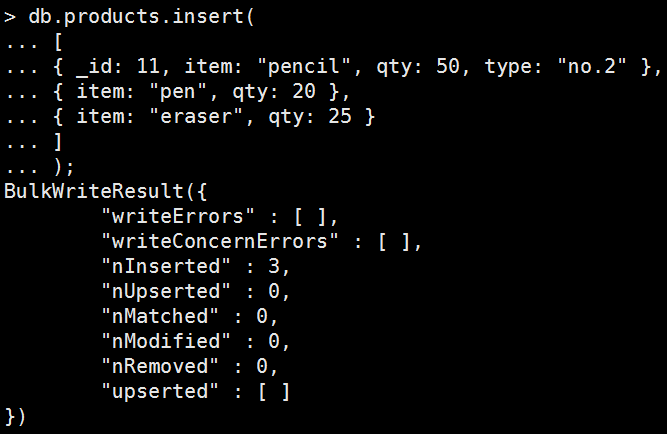Click the "writeErrors" key
This screenshot has width=667, height=434.
(178, 217)
